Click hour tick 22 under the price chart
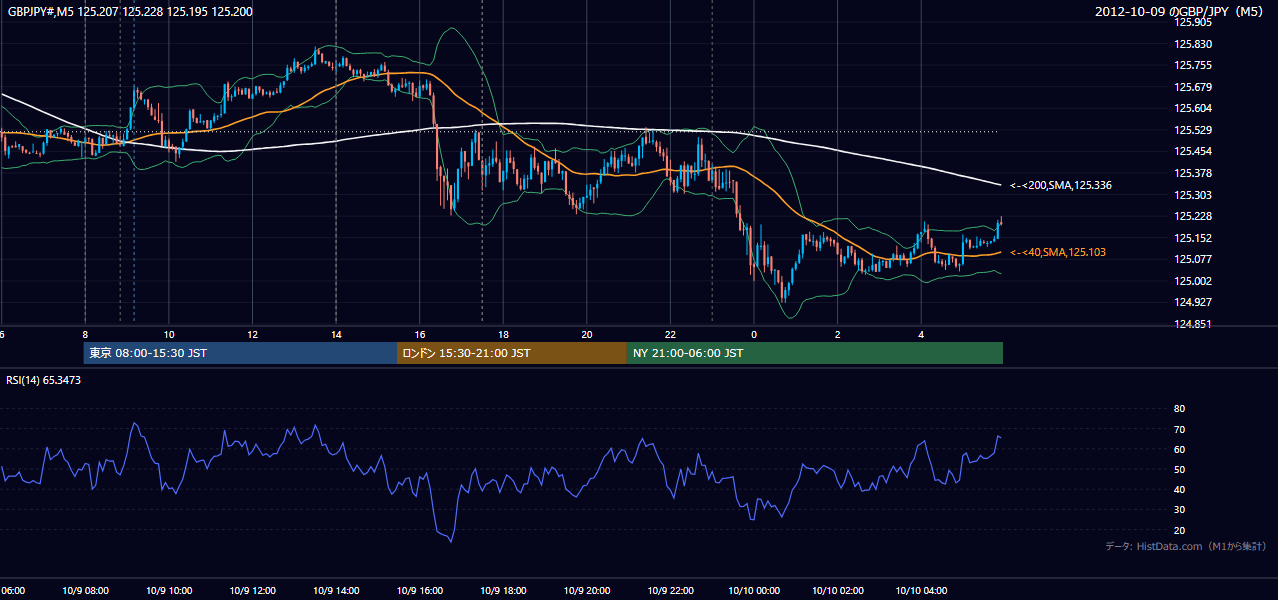The height and width of the screenshot is (600, 1278). [670, 335]
